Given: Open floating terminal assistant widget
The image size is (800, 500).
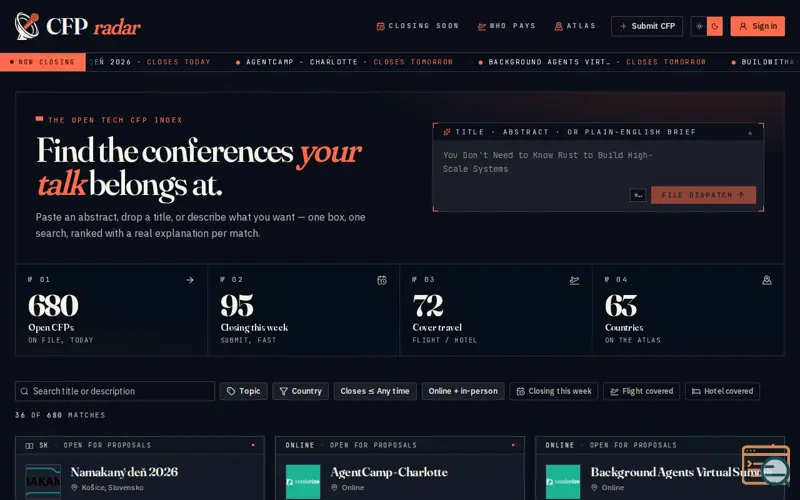Looking at the screenshot, I should click(x=765, y=465).
